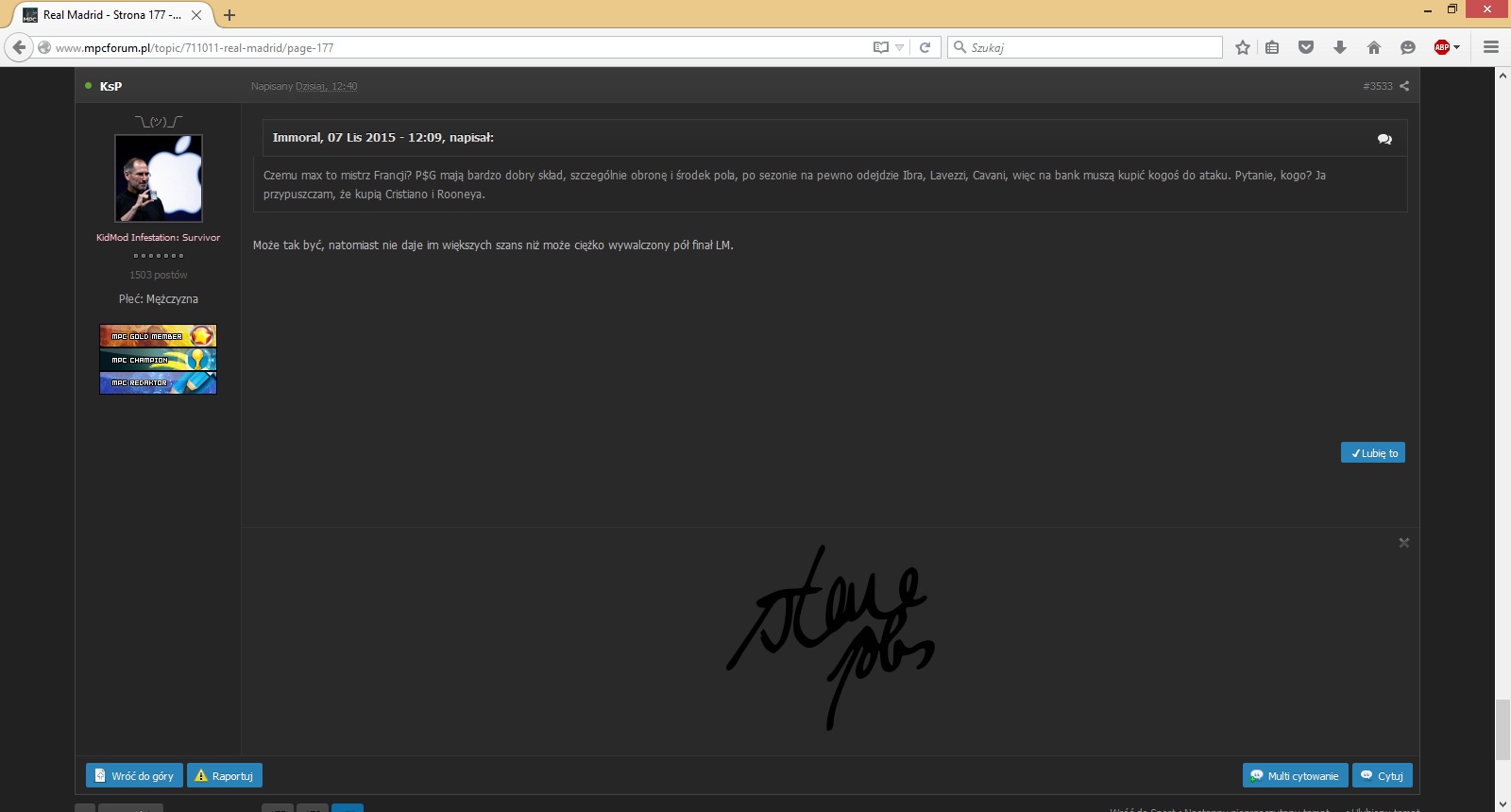The image size is (1511, 812).
Task: Click the site identity globe icon
Action: click(x=43, y=47)
